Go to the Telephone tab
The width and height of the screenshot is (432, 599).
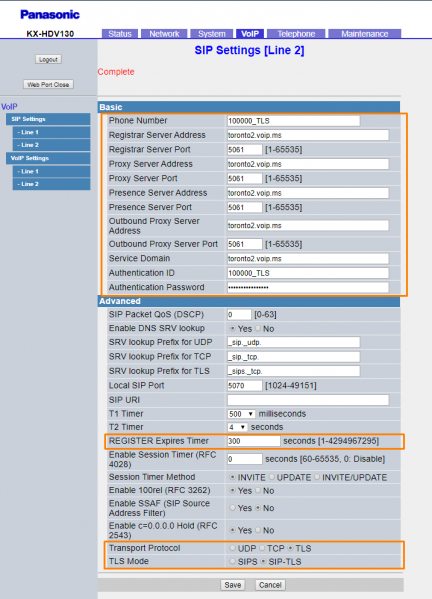pyautogui.click(x=296, y=34)
